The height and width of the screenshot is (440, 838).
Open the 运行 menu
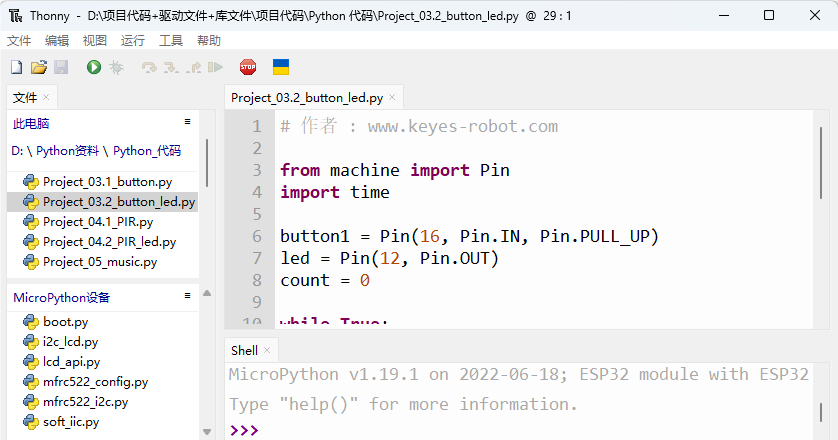point(133,41)
